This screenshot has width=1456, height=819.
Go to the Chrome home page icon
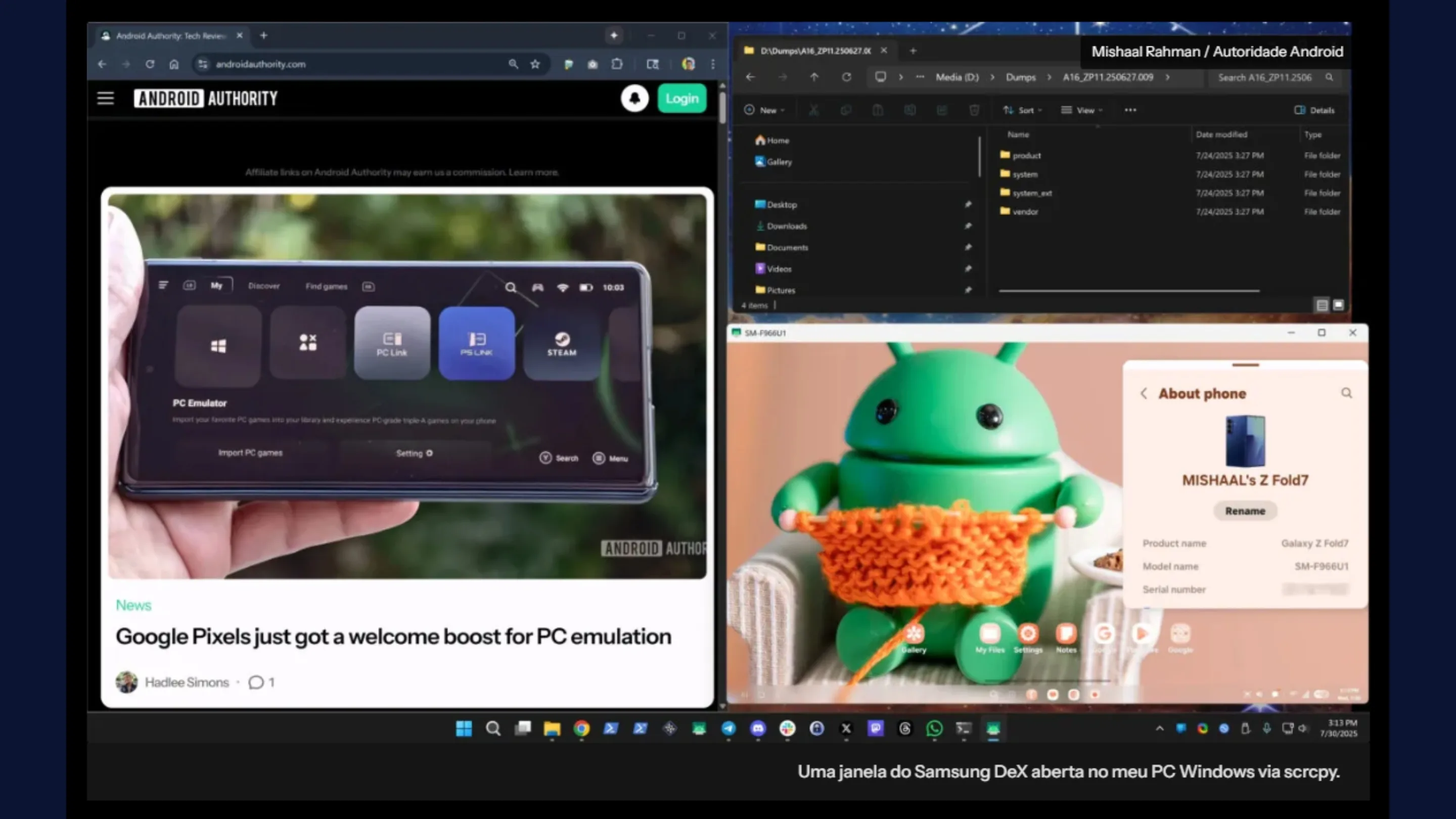(174, 64)
